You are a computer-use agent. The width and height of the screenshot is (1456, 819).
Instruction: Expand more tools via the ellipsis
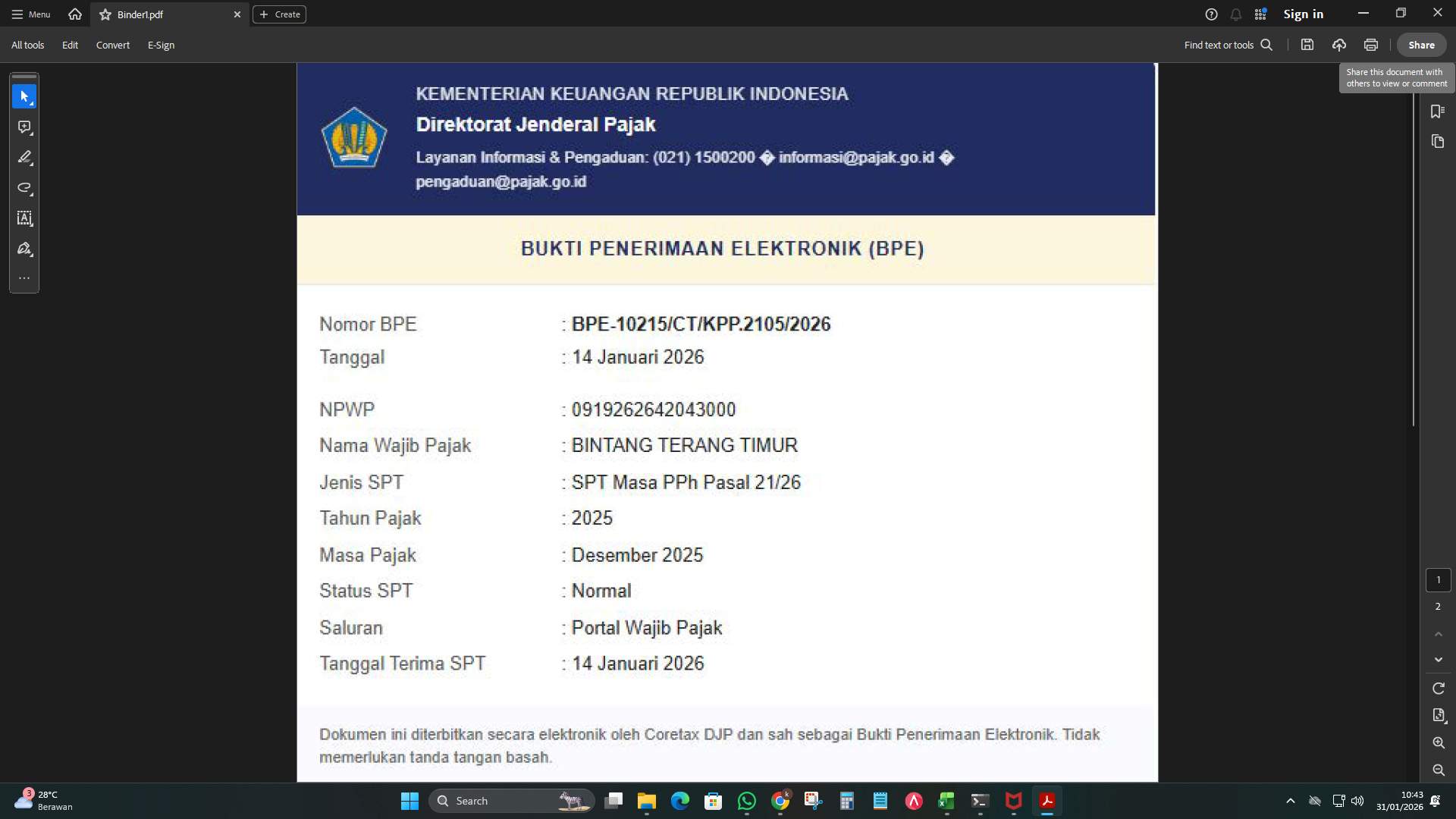(24, 278)
